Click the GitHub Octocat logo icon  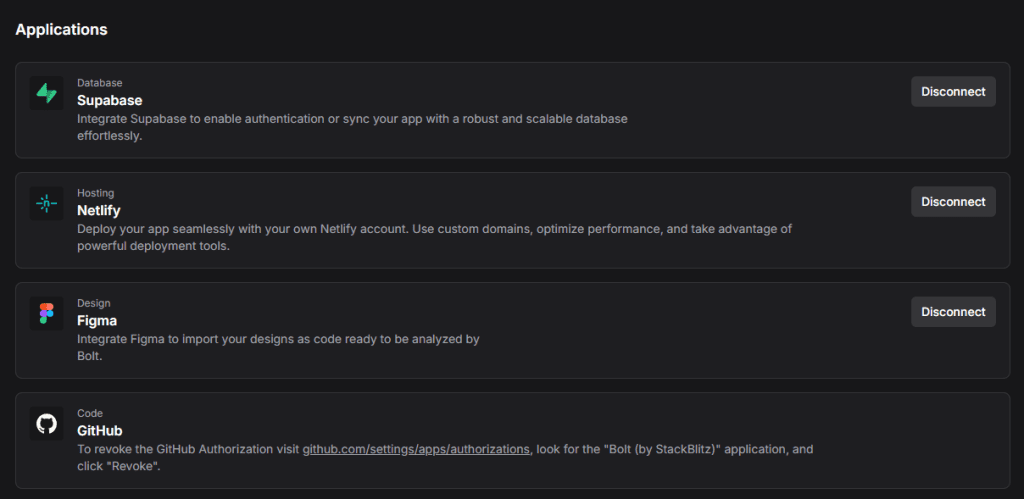[x=46, y=423]
